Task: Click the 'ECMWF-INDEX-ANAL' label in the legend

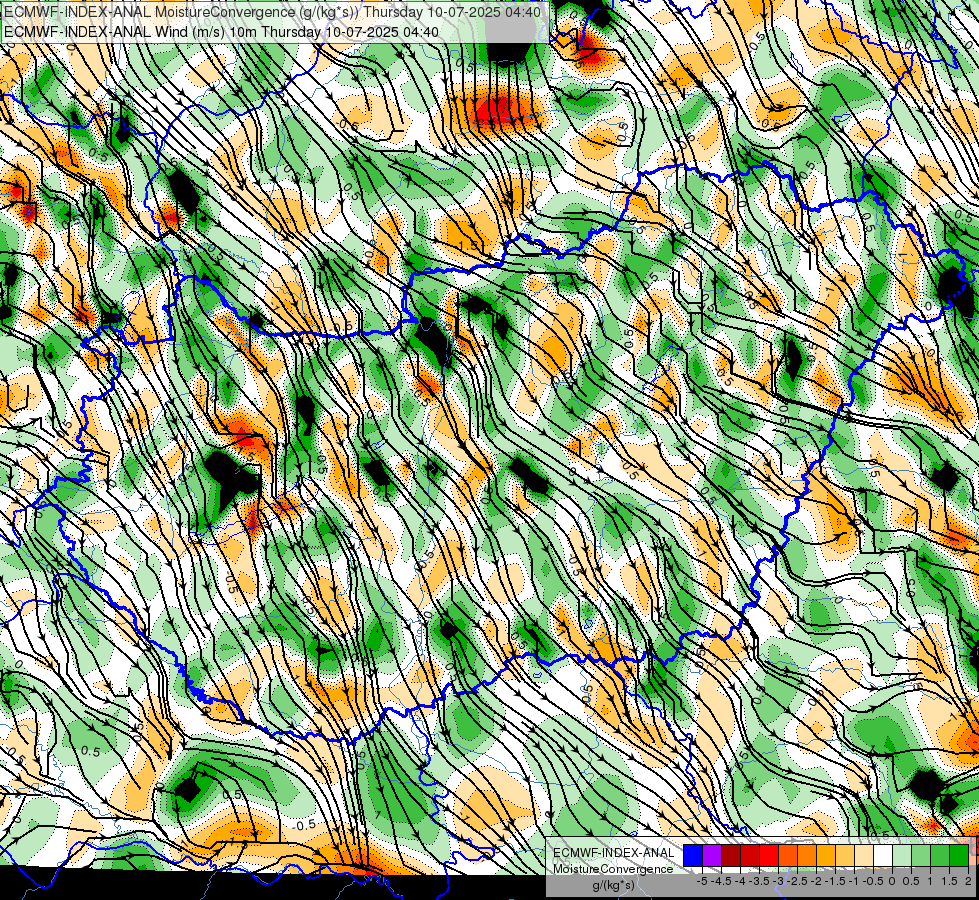Action: point(613,853)
